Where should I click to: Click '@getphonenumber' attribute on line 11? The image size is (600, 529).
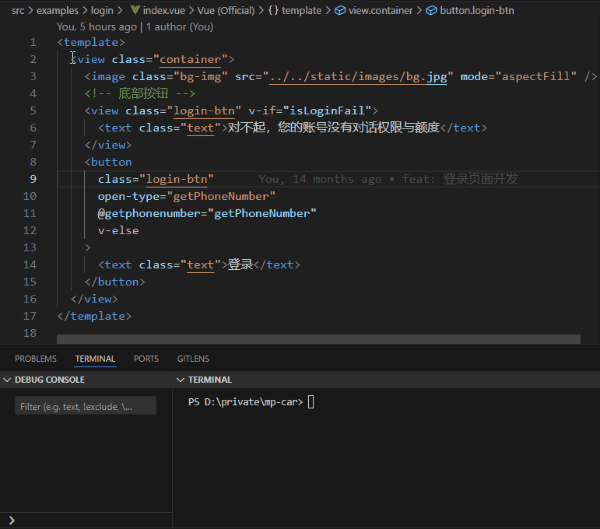click(x=149, y=214)
